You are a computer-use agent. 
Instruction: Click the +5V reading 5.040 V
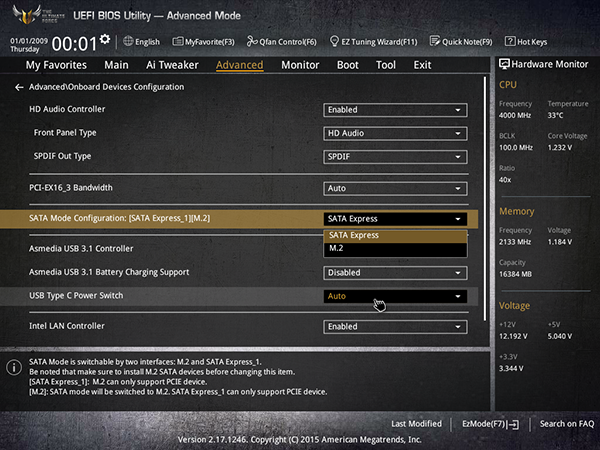[x=560, y=336]
